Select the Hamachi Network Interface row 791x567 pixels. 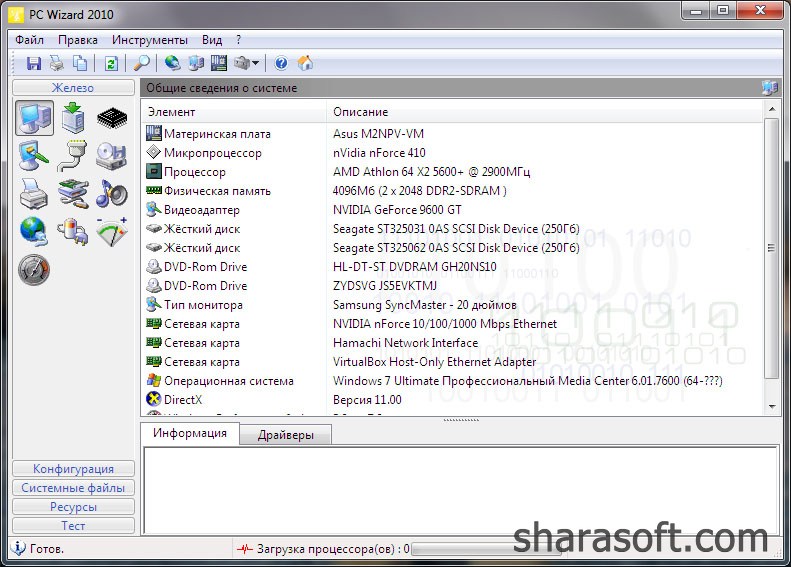point(453,343)
